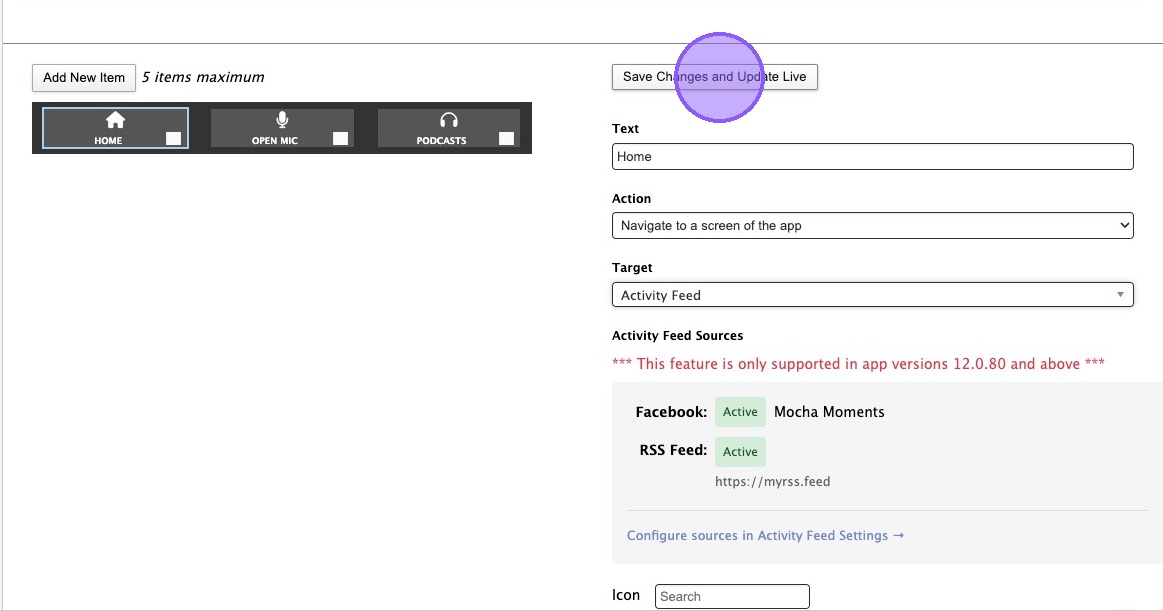The width and height of the screenshot is (1163, 611).
Task: Click the Mocha Moments Facebook source name
Action: (829, 412)
